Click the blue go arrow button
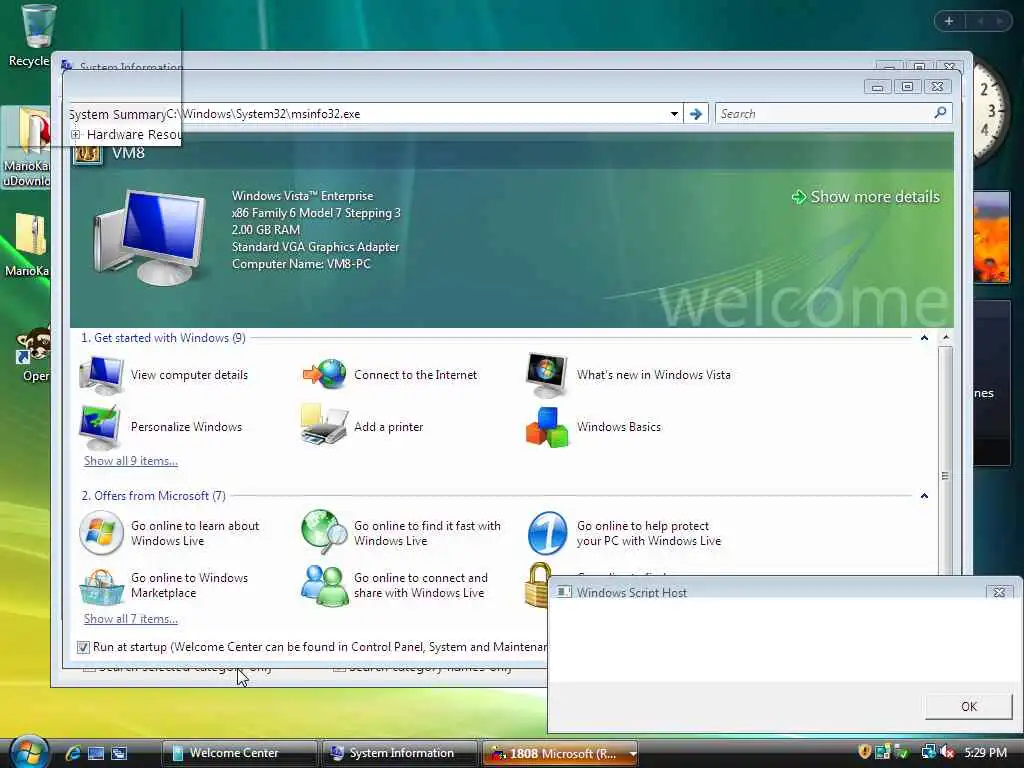1024x768 pixels. [696, 114]
